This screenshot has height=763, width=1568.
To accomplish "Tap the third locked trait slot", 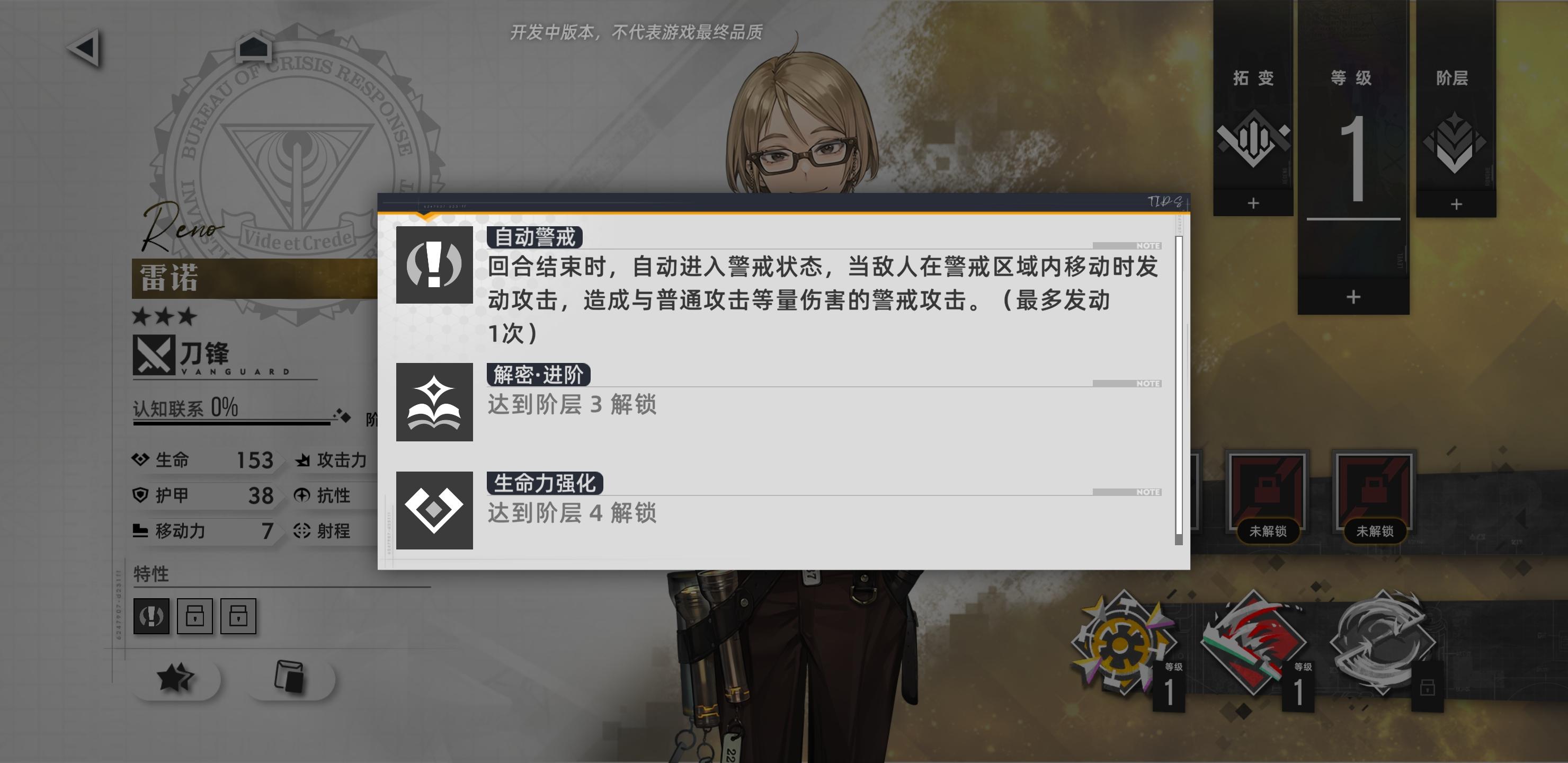I will tap(238, 616).
